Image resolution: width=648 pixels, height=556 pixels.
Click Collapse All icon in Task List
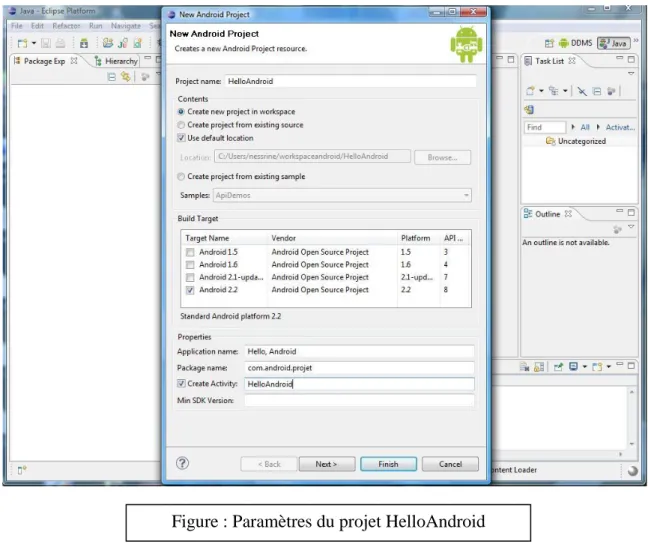597,91
